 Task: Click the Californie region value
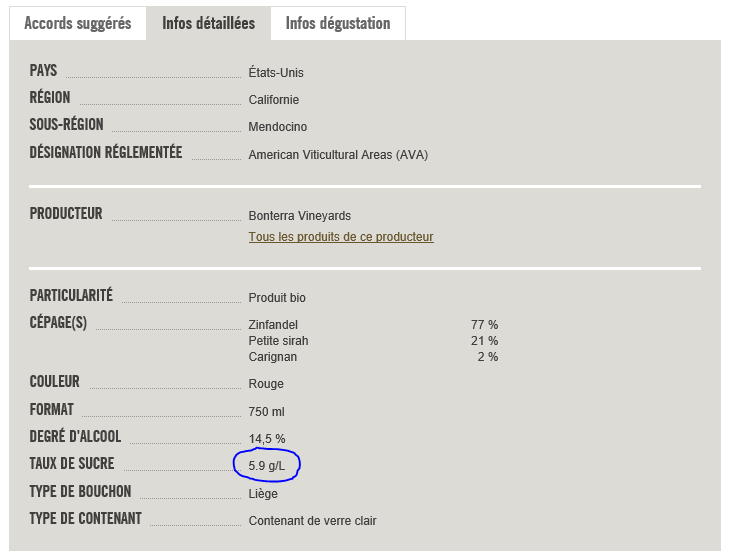click(x=274, y=100)
